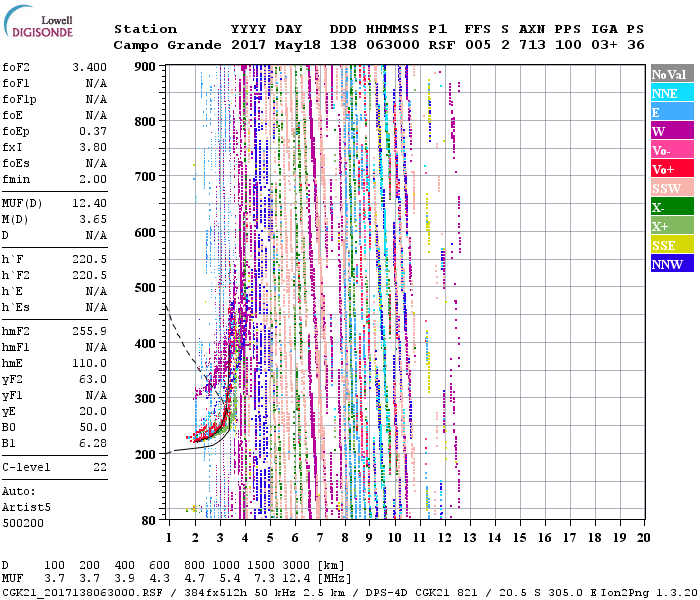
Task: Select the NNW blue legend swatch
Action: [x=672, y=263]
